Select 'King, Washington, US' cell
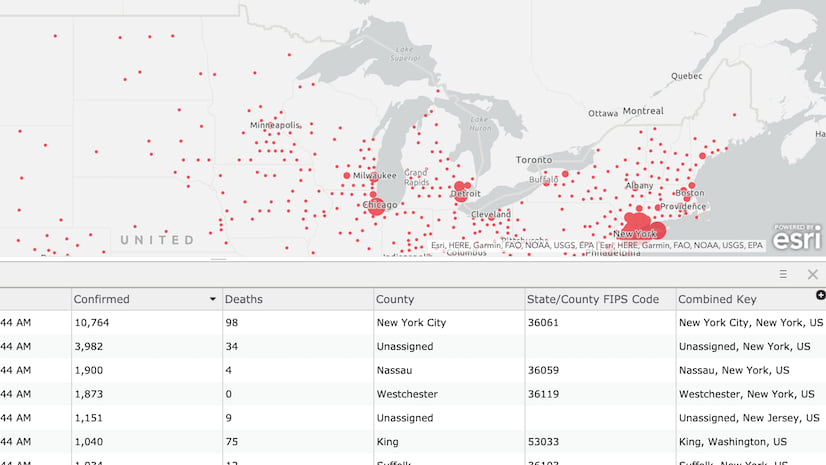This screenshot has height=465, width=826. pos(751,441)
